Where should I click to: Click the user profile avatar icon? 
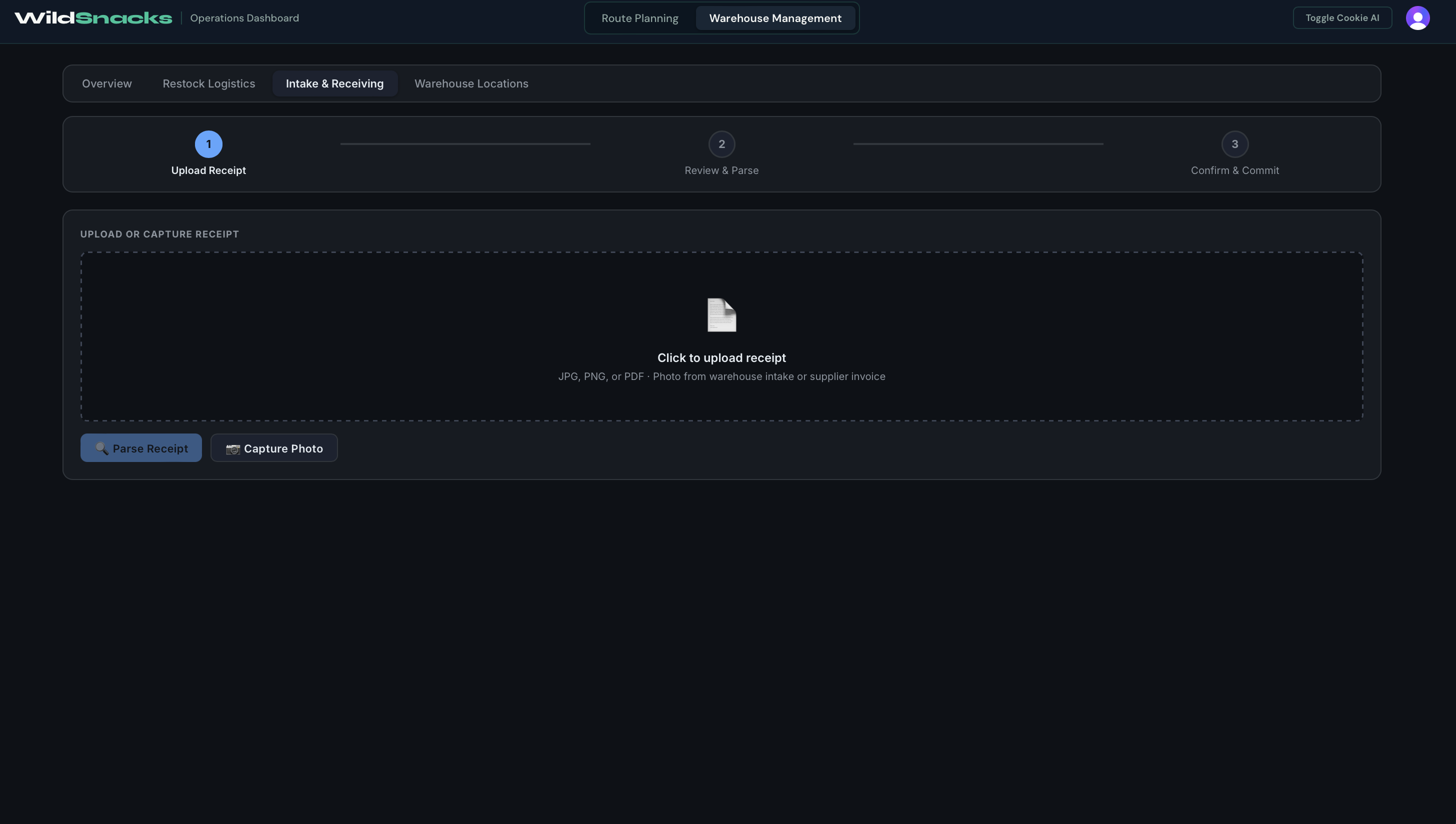[x=1417, y=18]
